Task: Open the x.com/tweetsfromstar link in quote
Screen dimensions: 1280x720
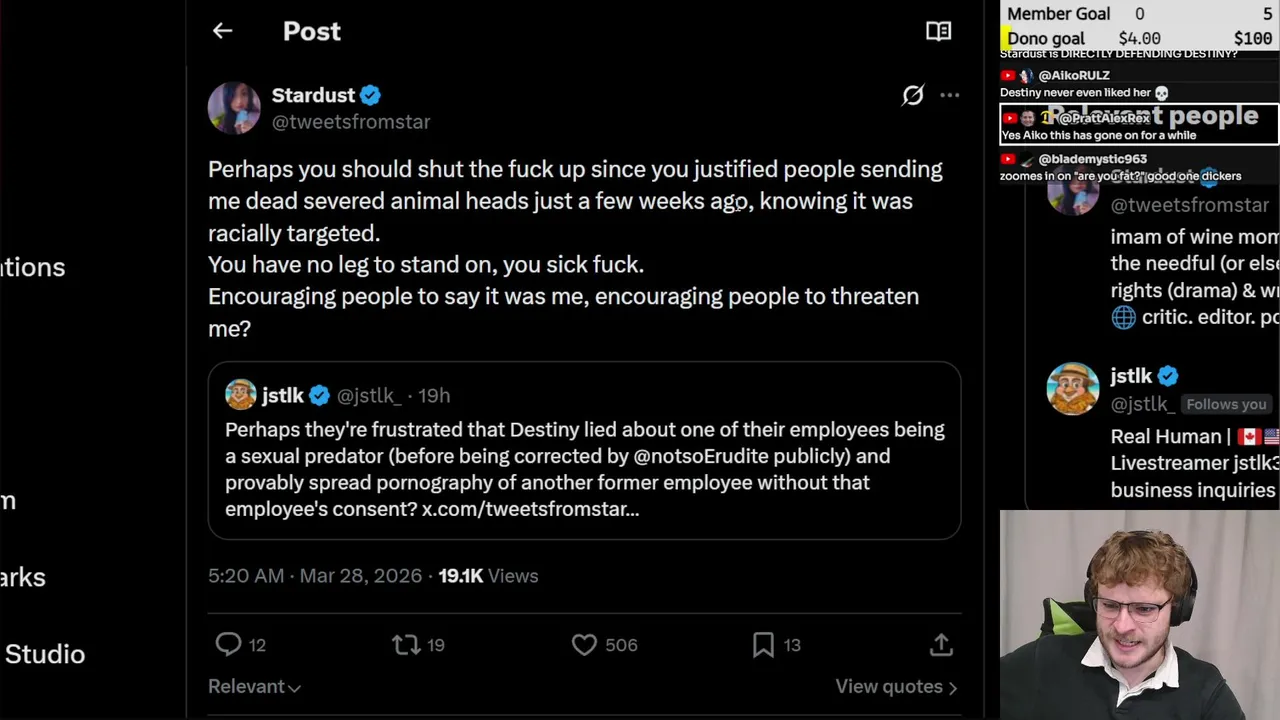Action: (530, 509)
